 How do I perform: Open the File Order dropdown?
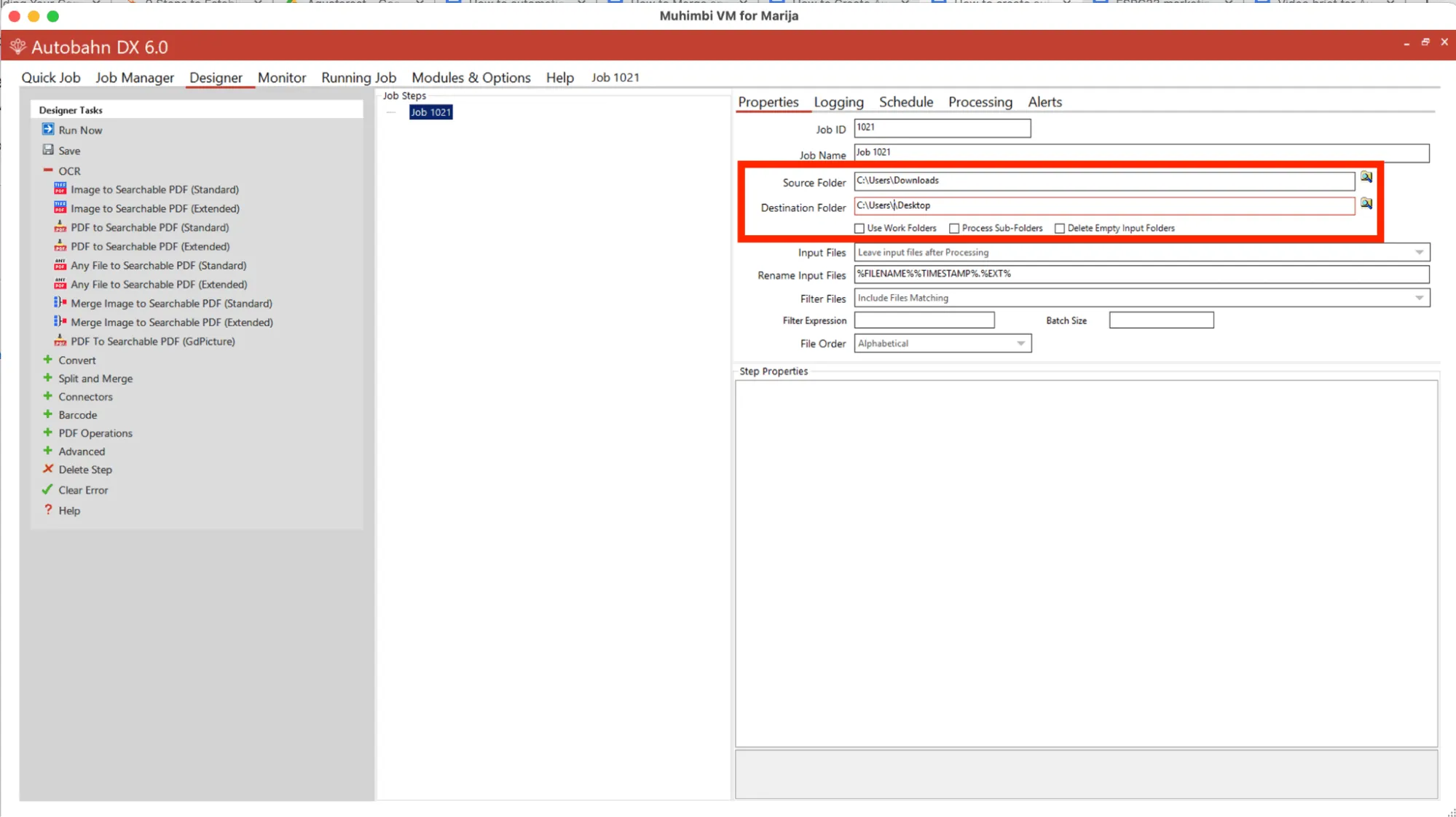pos(1020,344)
